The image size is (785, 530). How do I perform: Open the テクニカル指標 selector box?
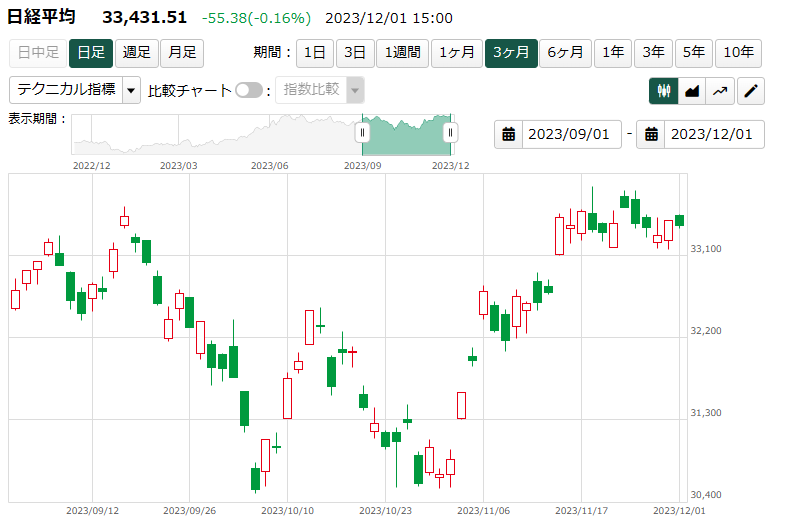[66, 90]
